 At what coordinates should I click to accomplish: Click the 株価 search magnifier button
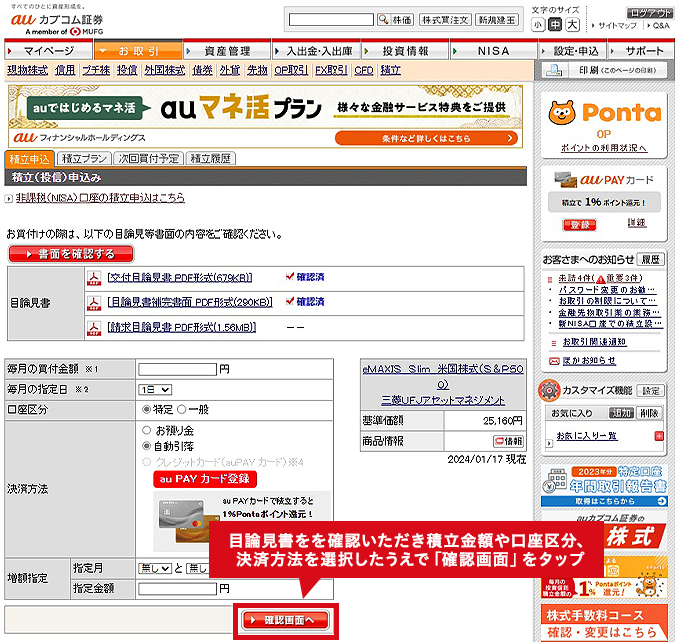click(395, 20)
